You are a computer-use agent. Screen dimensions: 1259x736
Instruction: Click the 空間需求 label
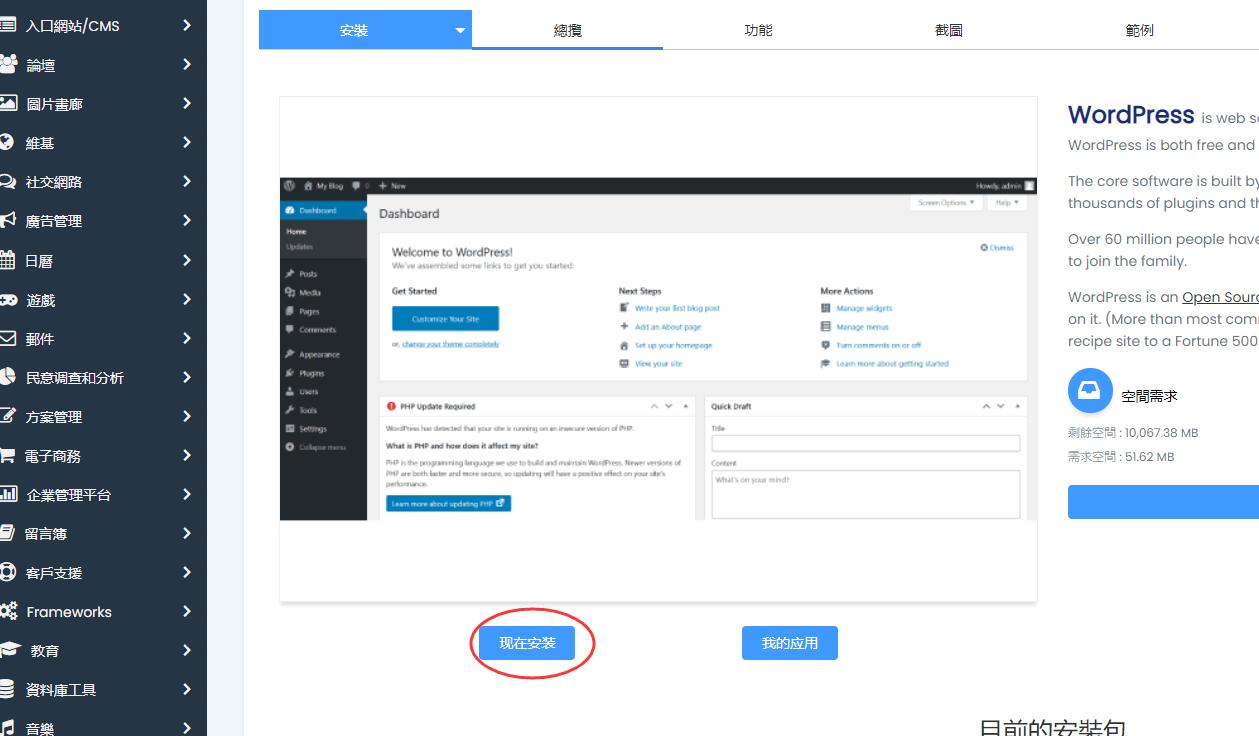1149,396
